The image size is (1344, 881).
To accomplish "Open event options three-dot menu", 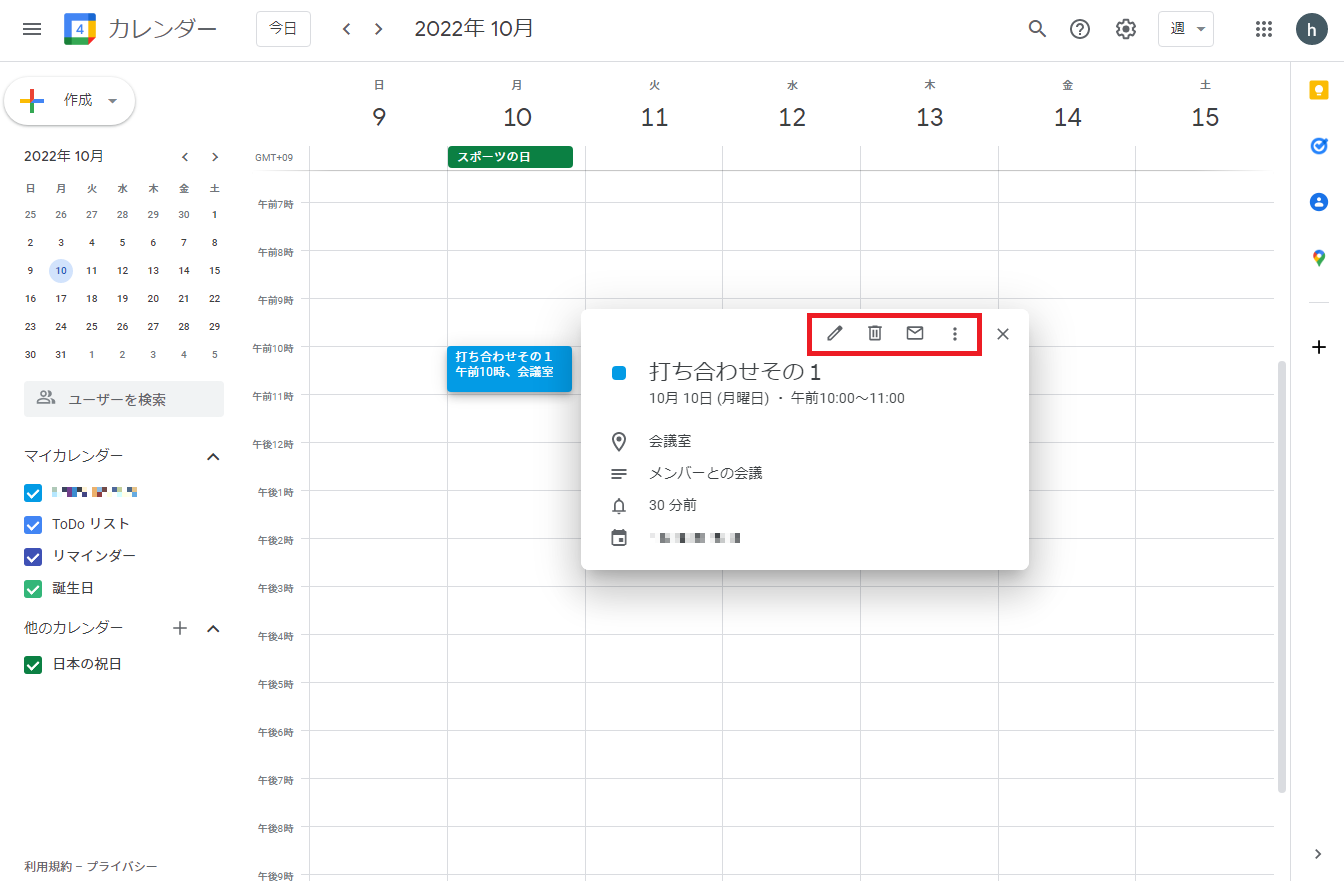I will (954, 334).
